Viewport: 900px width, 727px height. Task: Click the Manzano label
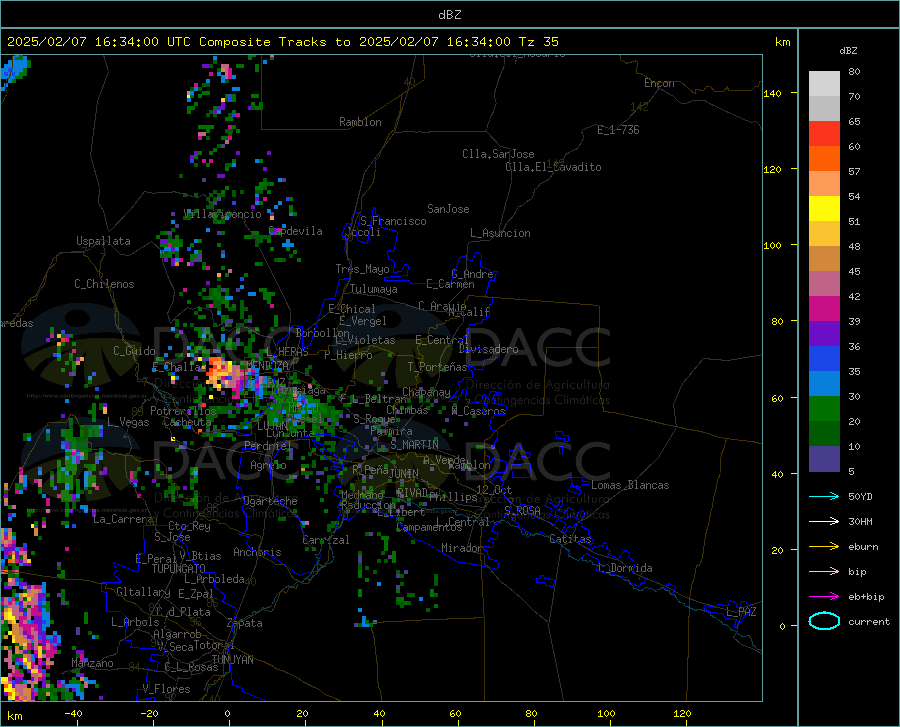(x=92, y=663)
